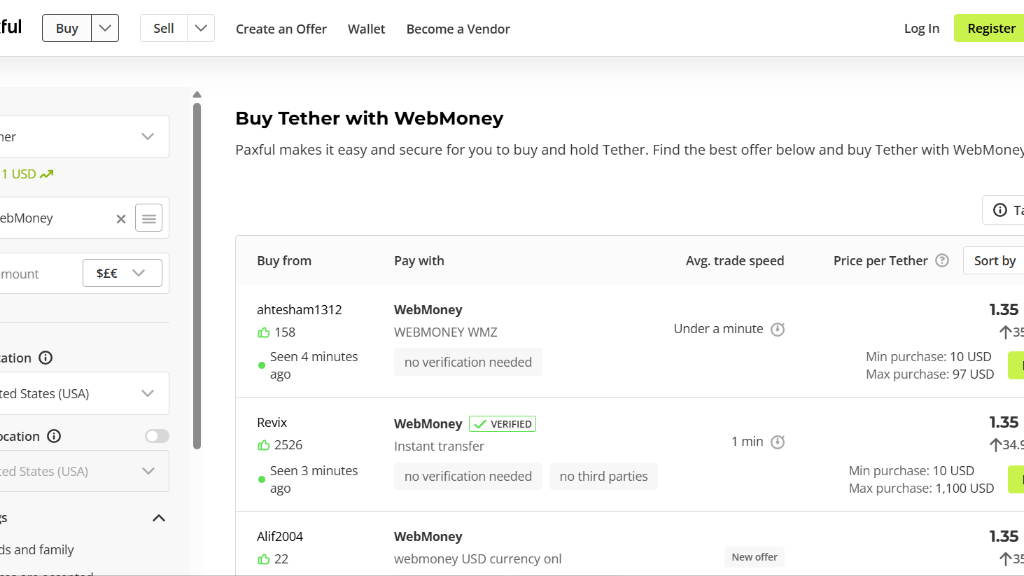Go to Create an Offer
1024x576 pixels.
click(281, 29)
